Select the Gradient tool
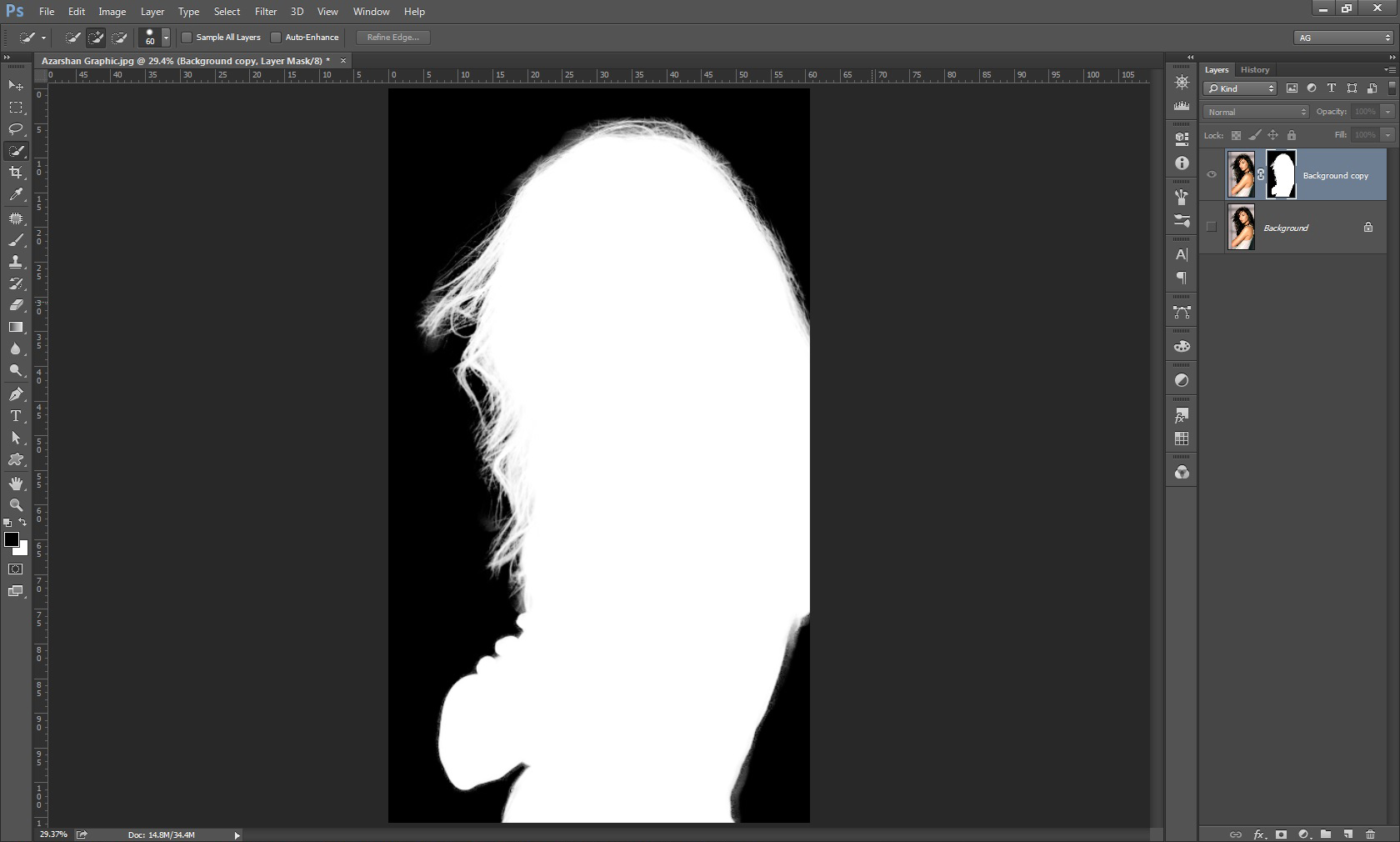The image size is (1400, 842). click(x=16, y=327)
